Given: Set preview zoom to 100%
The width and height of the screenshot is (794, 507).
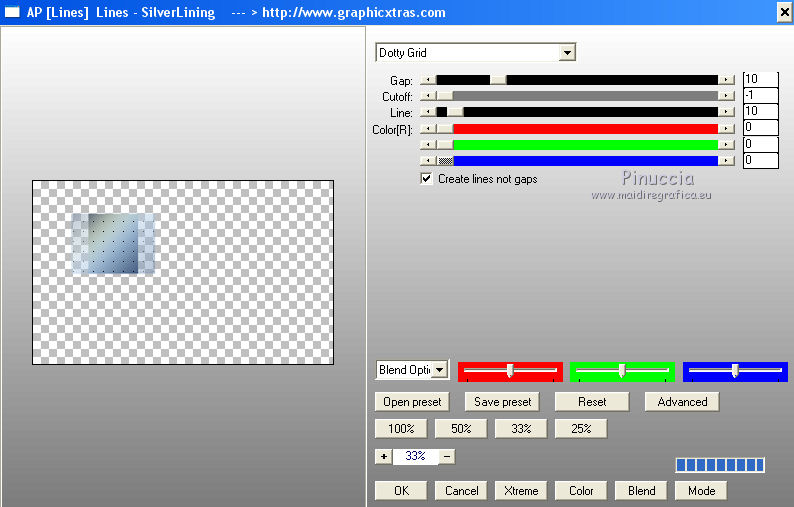Looking at the screenshot, I should pyautogui.click(x=401, y=428).
